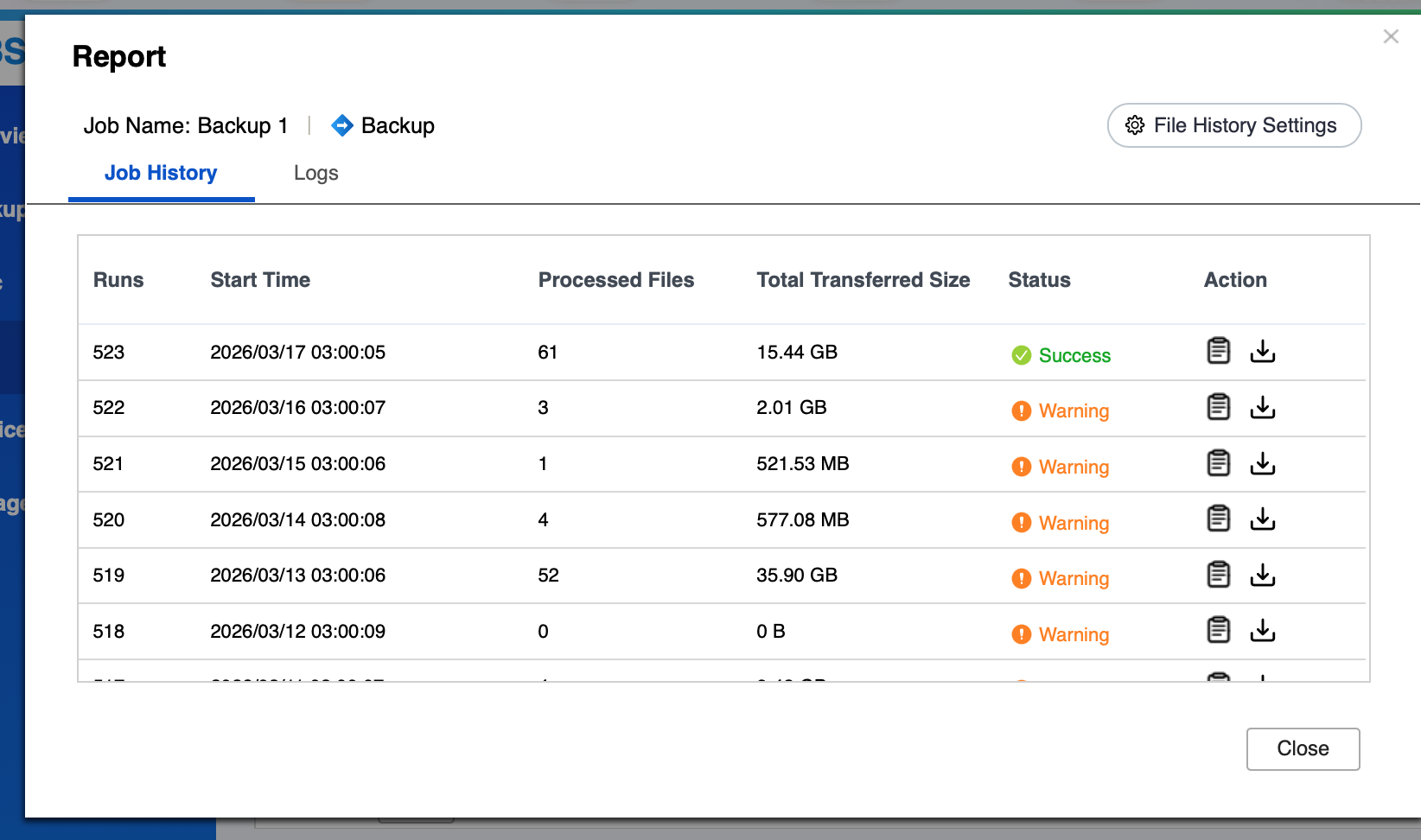Download the report for run 522
1421x840 pixels.
coord(1262,407)
